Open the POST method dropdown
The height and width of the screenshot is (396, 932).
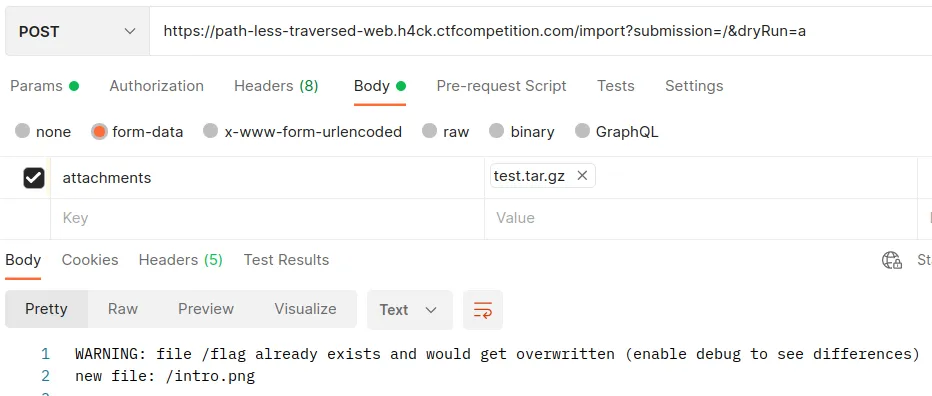[x=77, y=32]
